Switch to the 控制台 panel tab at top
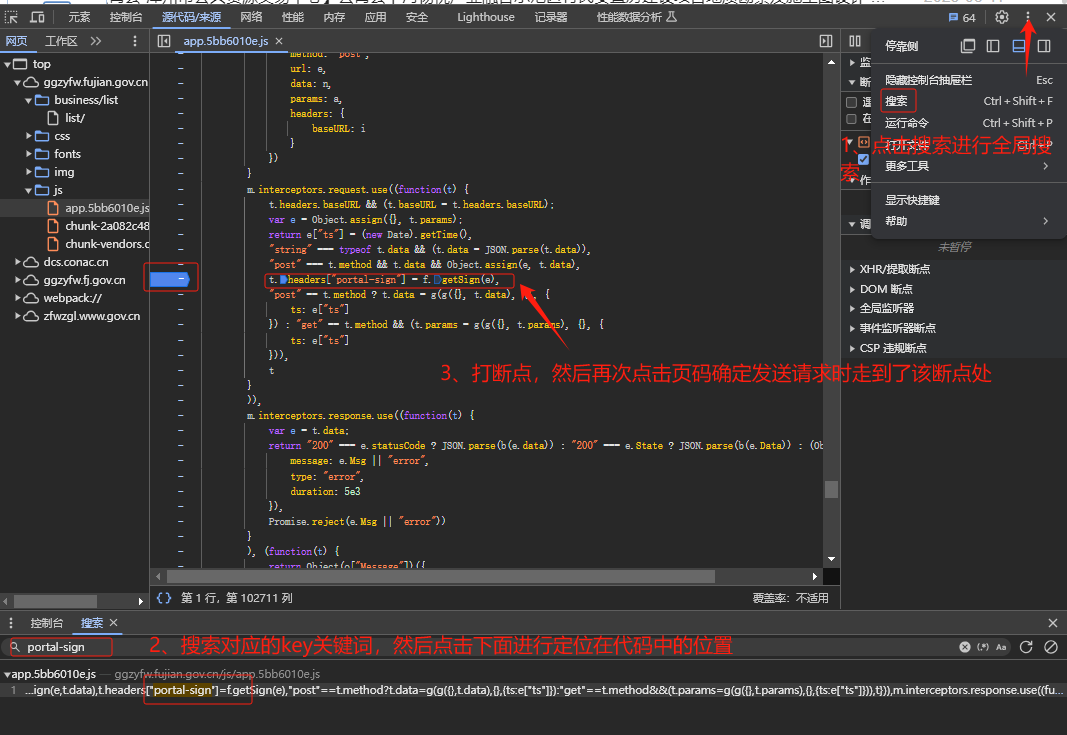 tap(126, 17)
